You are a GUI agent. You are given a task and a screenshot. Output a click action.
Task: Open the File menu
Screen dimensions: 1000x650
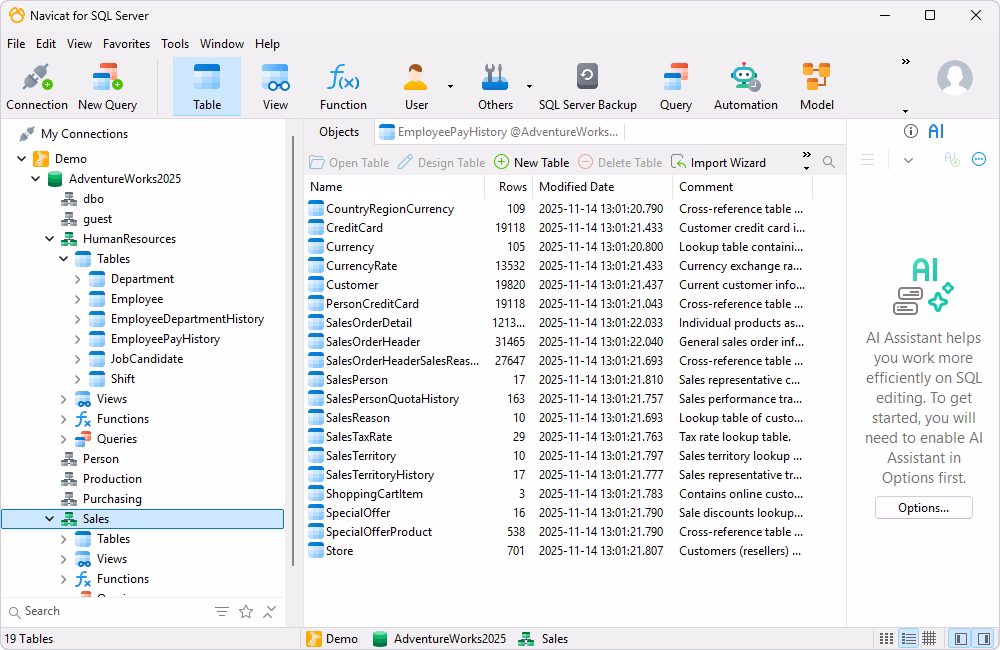click(16, 43)
